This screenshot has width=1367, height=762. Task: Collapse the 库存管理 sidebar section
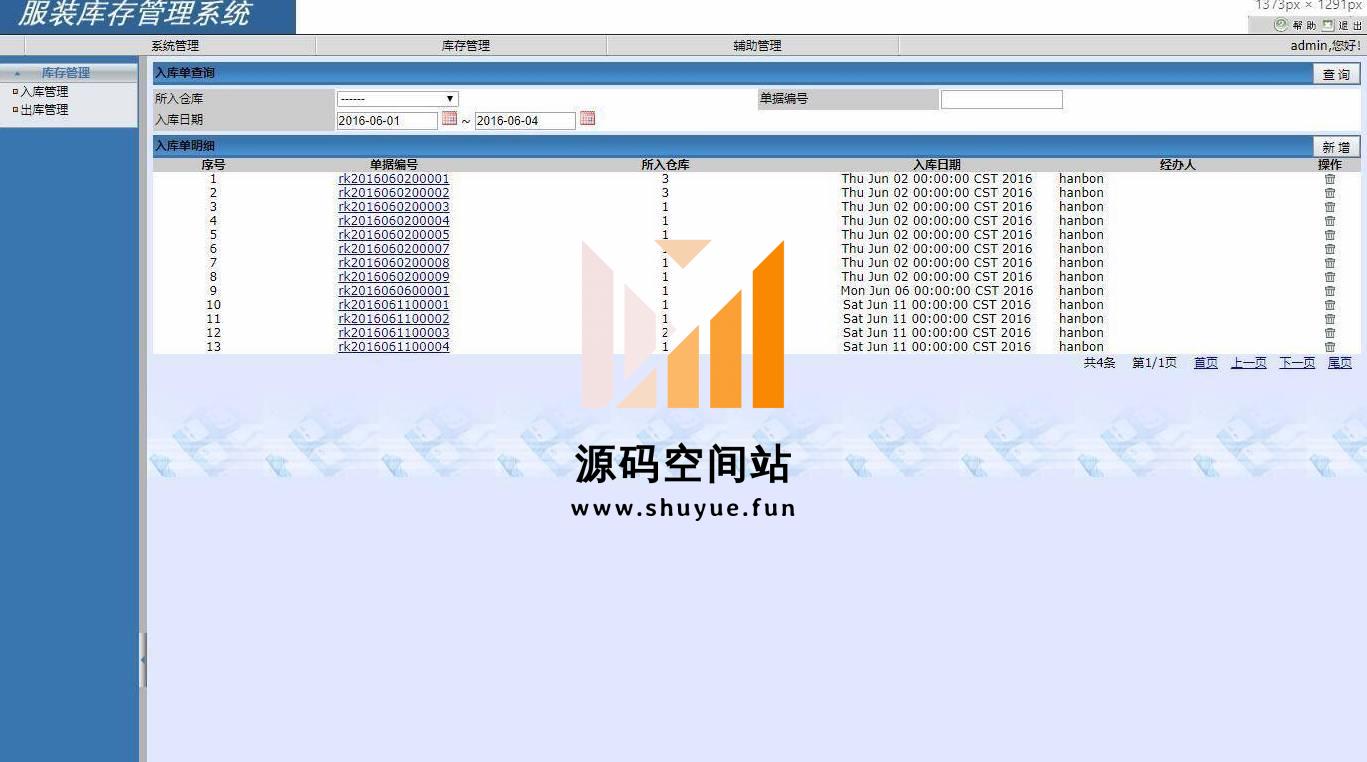pos(17,73)
